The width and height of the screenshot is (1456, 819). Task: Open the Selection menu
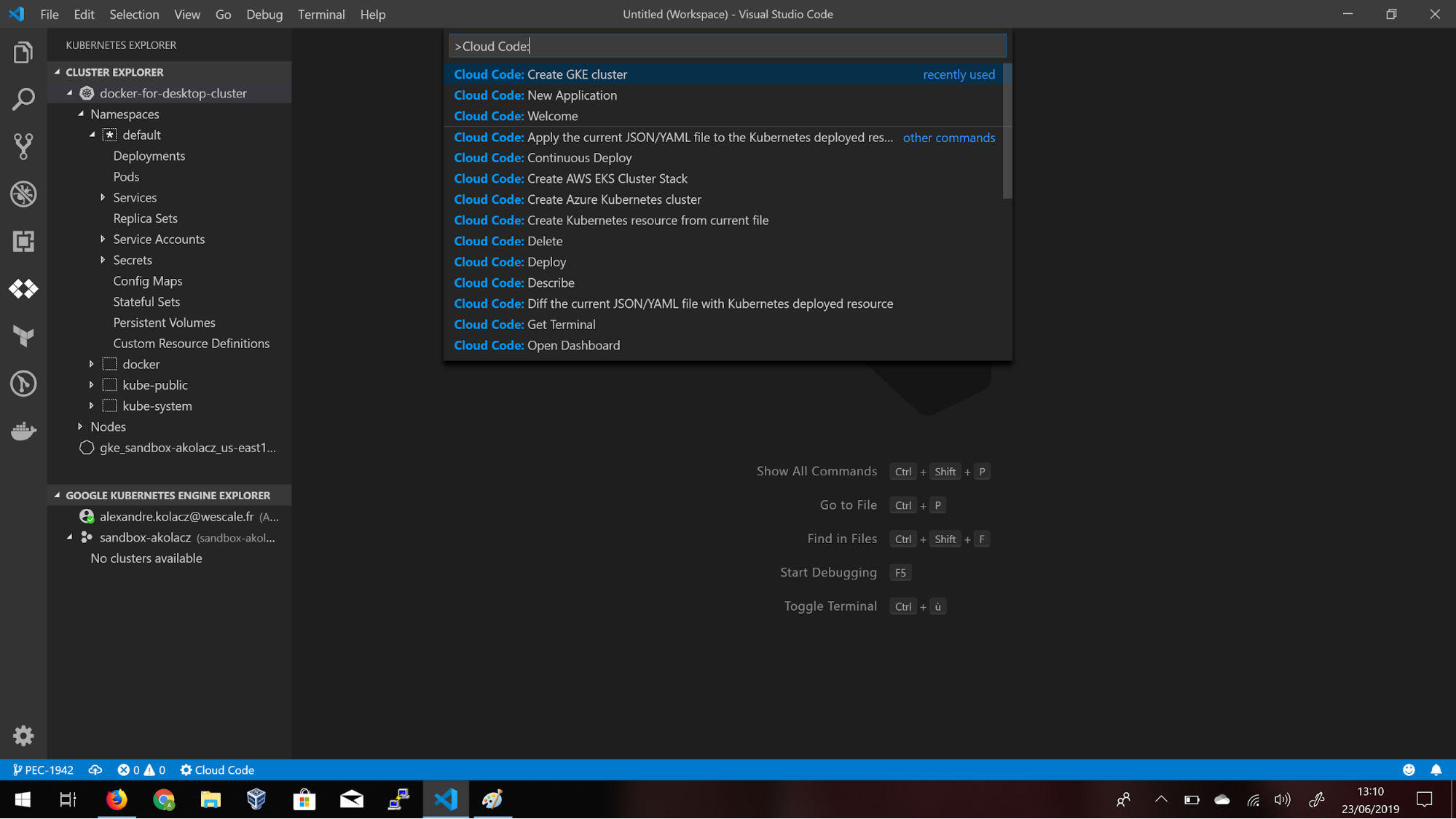pos(134,15)
